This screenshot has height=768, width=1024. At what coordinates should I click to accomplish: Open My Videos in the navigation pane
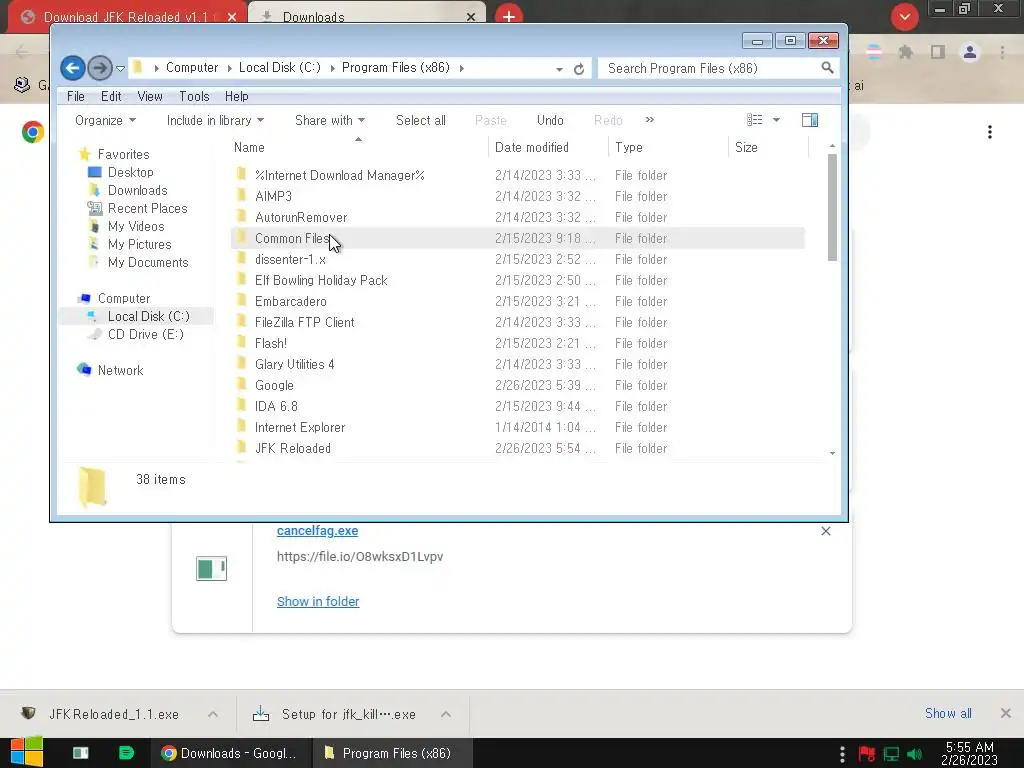[x=136, y=227]
